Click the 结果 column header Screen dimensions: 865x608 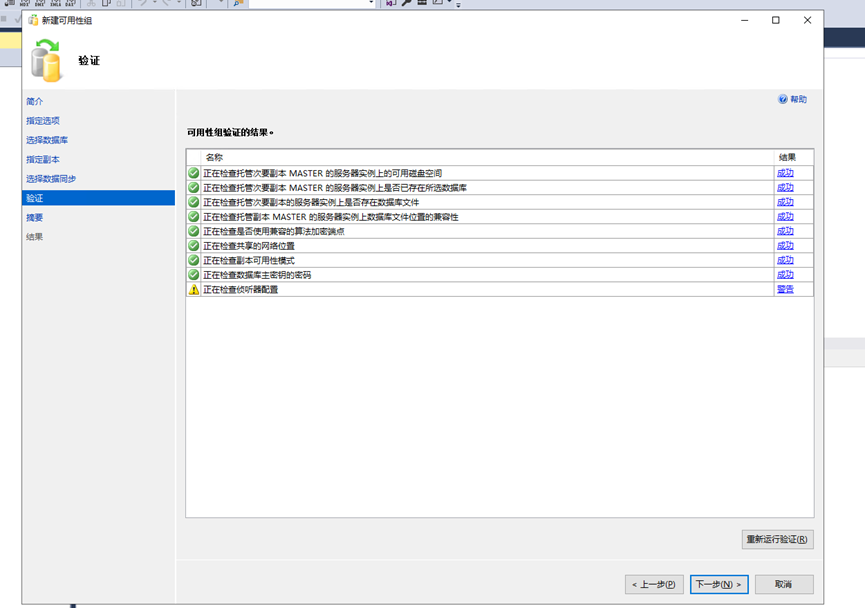787,157
